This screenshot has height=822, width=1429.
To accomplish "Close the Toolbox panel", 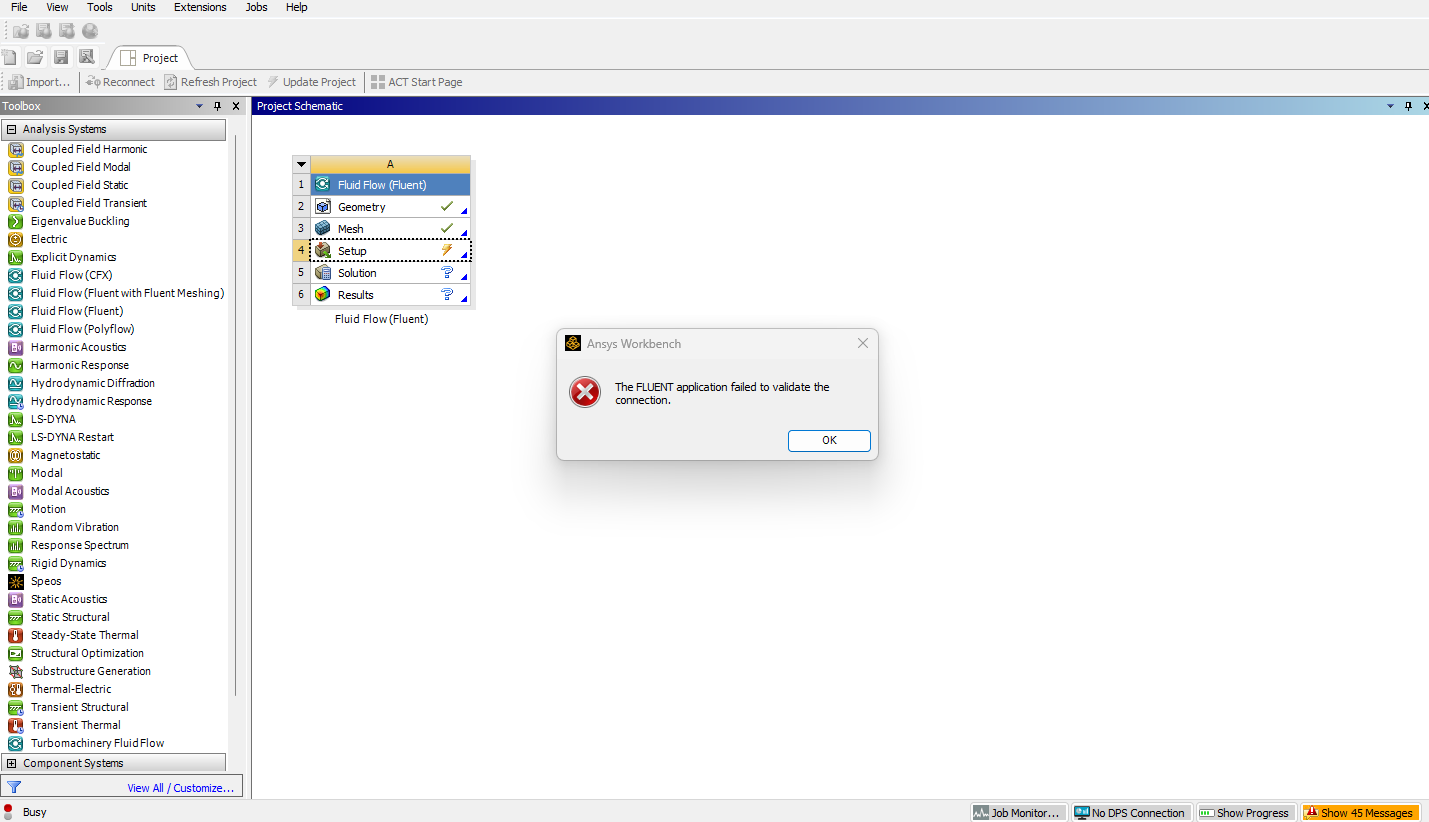I will pos(236,106).
